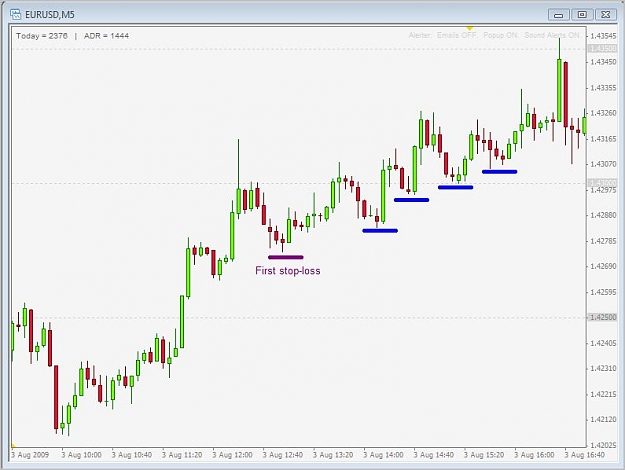Click the '3 Aug 15:20' time axis label
The width and height of the screenshot is (625, 470).
pyautogui.click(x=484, y=455)
